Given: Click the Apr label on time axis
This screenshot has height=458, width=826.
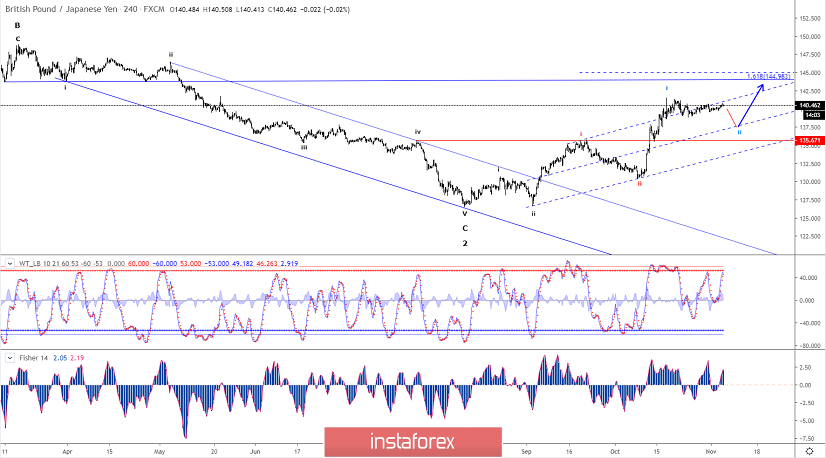Looking at the screenshot, I should click(67, 452).
